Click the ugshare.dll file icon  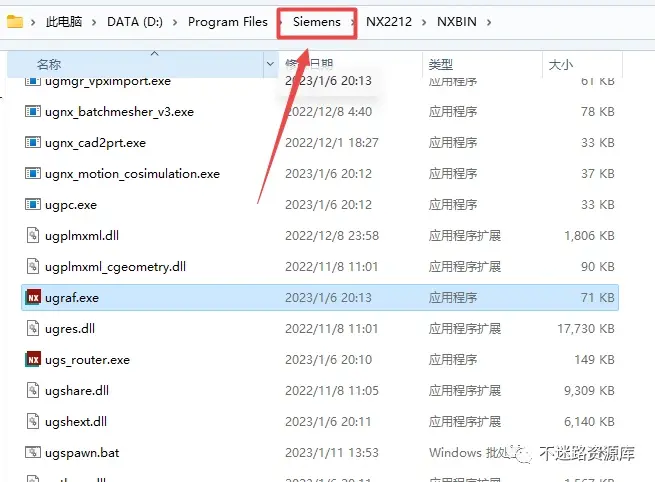click(x=33, y=391)
